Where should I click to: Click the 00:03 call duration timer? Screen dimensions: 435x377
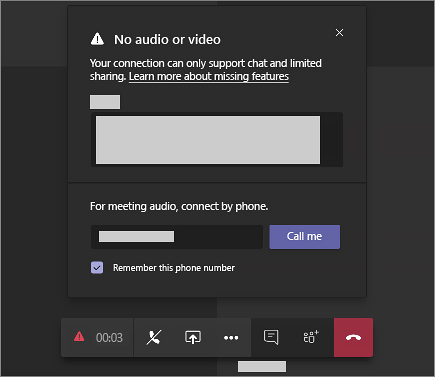[109, 338]
